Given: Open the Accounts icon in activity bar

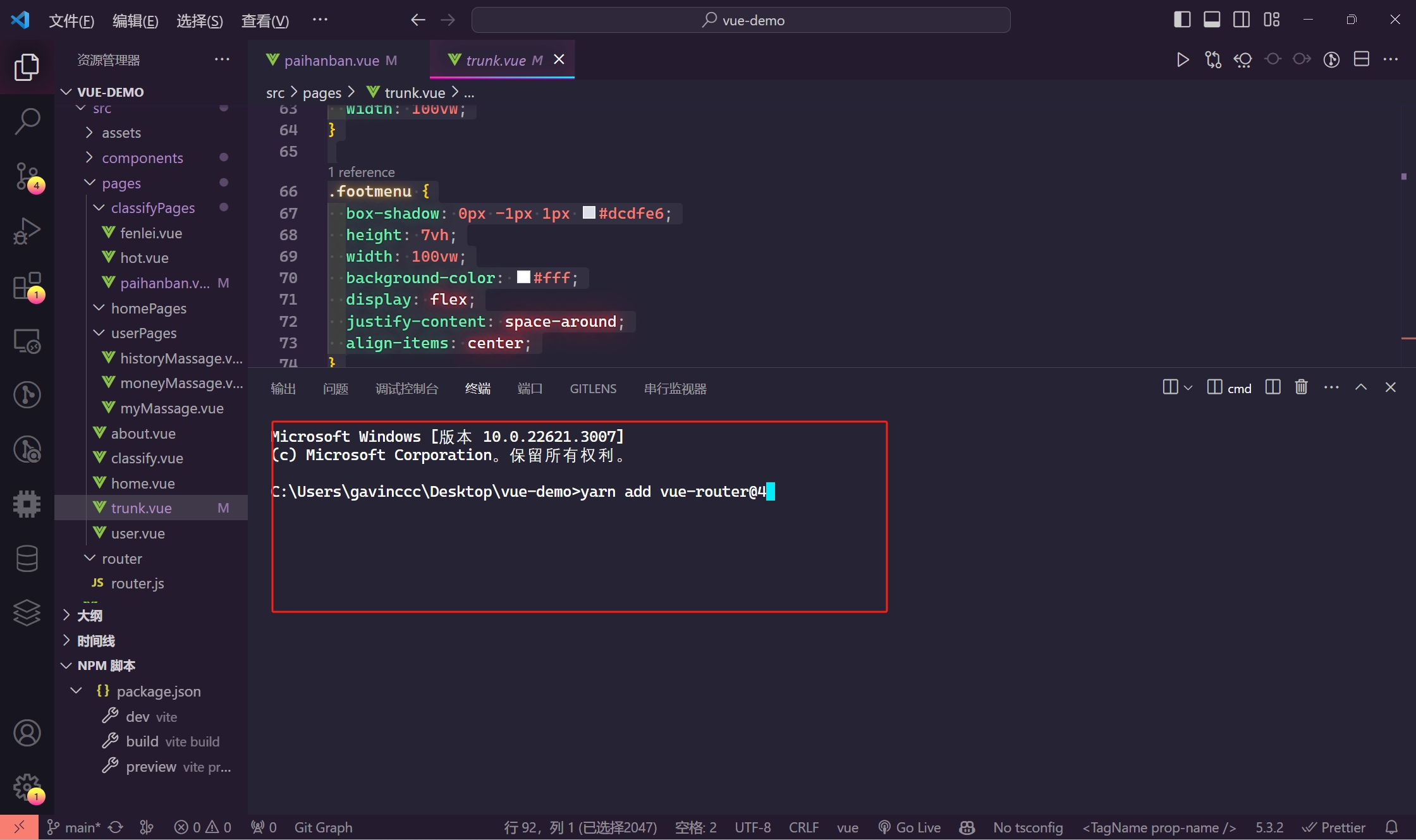Looking at the screenshot, I should [27, 733].
